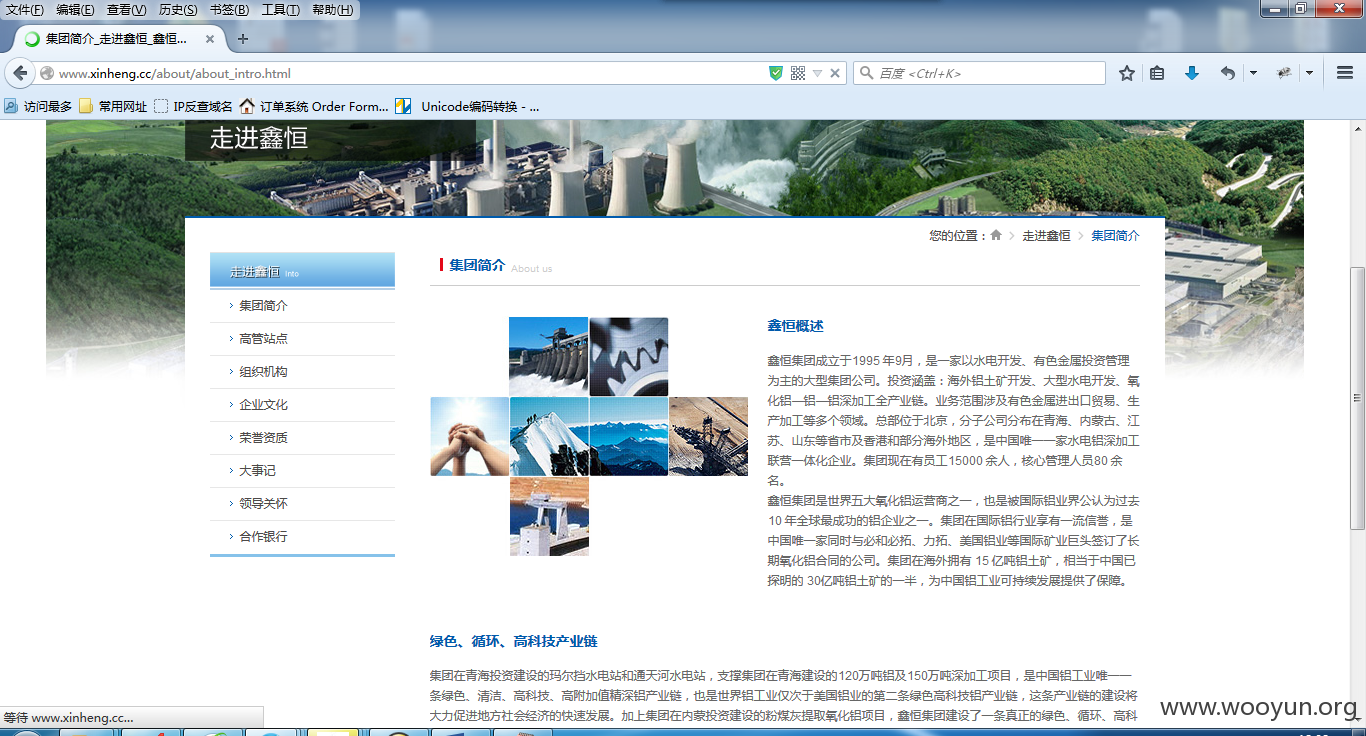Bookmark this page with the star icon
1366x736 pixels.
[x=1127, y=73]
